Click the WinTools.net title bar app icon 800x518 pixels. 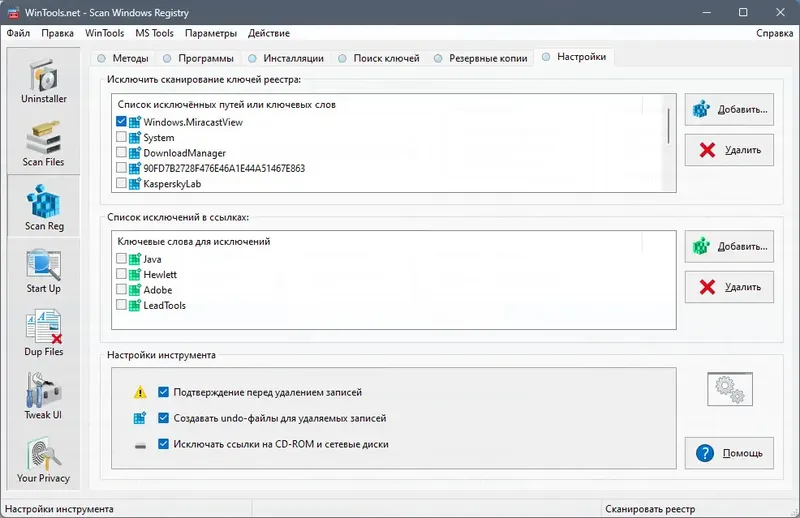click(x=13, y=13)
